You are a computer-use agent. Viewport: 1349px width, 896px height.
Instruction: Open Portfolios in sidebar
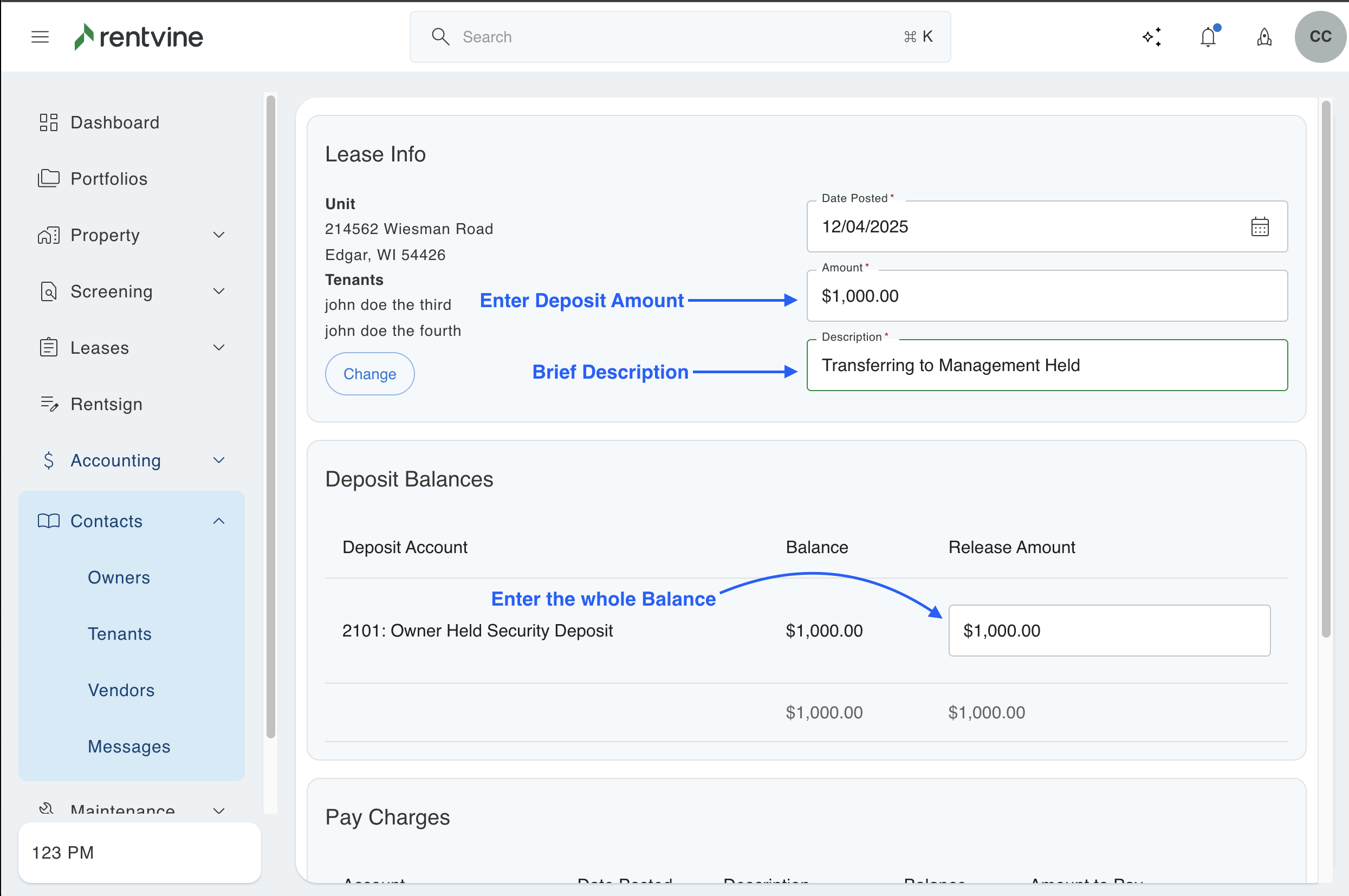tap(108, 179)
